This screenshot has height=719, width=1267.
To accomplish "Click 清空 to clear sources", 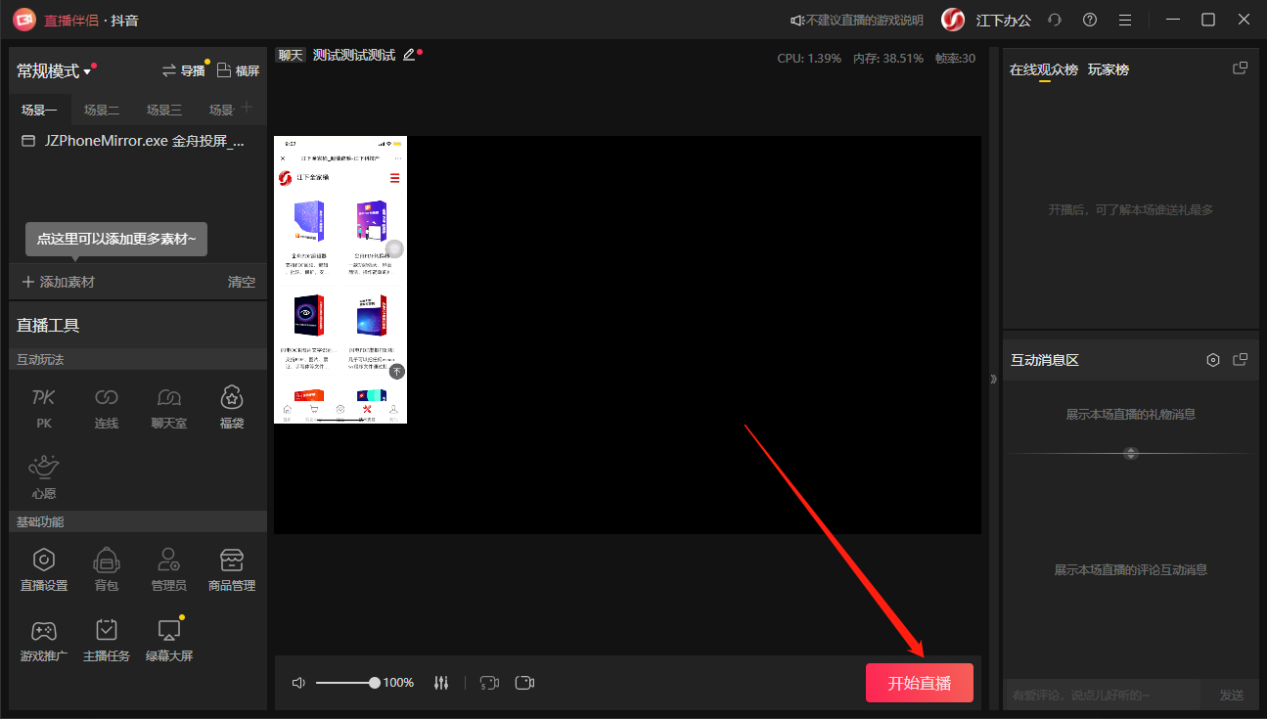I will coord(242,282).
